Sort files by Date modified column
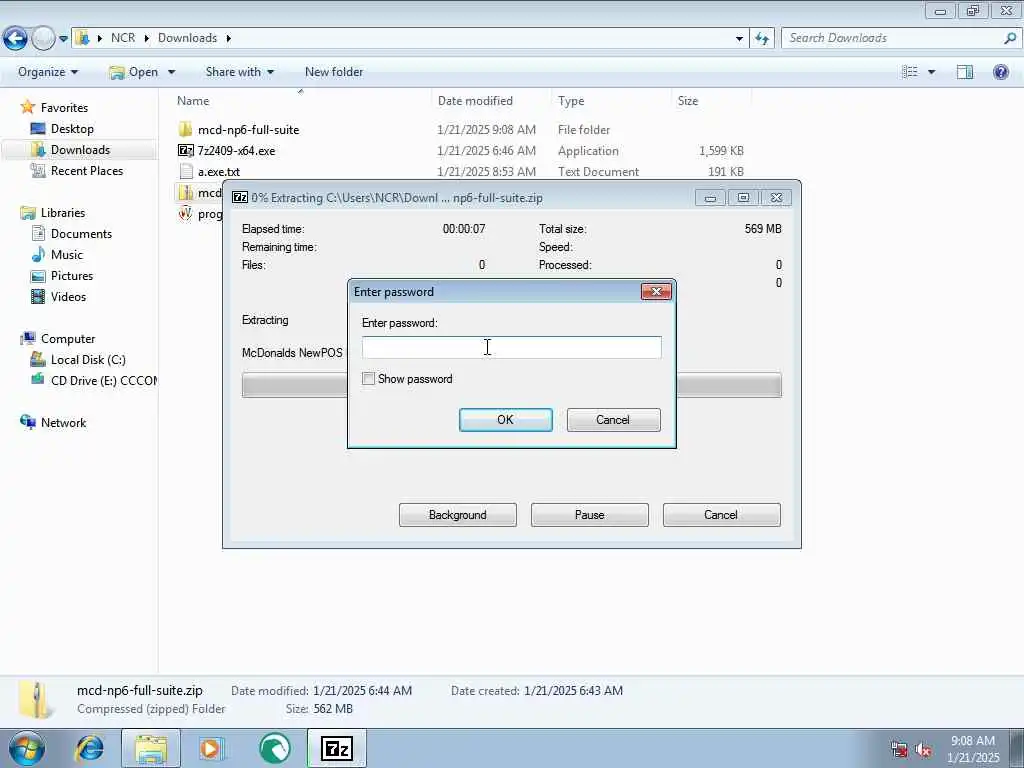 point(475,101)
